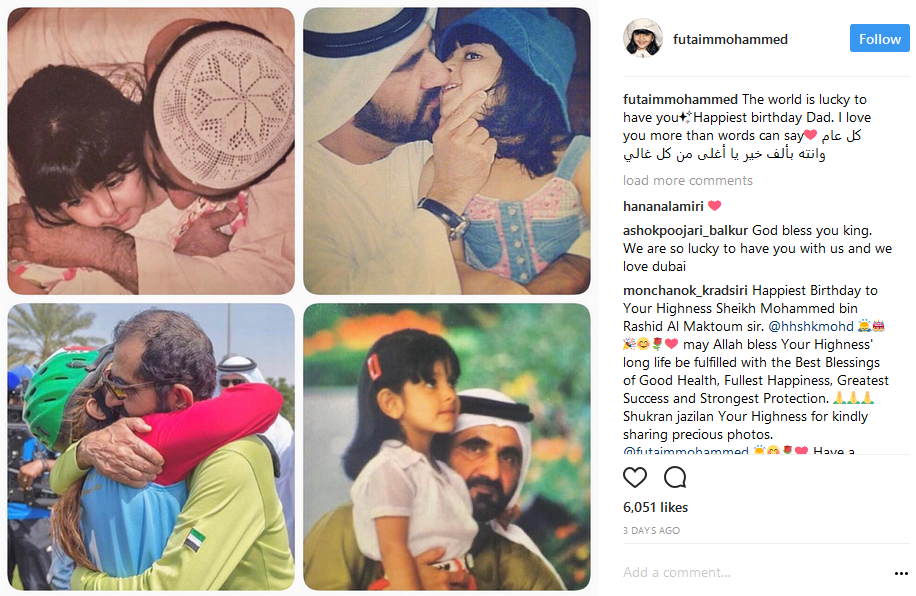Open futaimmohammed username in the caption
The height and width of the screenshot is (596, 916).
[x=680, y=99]
